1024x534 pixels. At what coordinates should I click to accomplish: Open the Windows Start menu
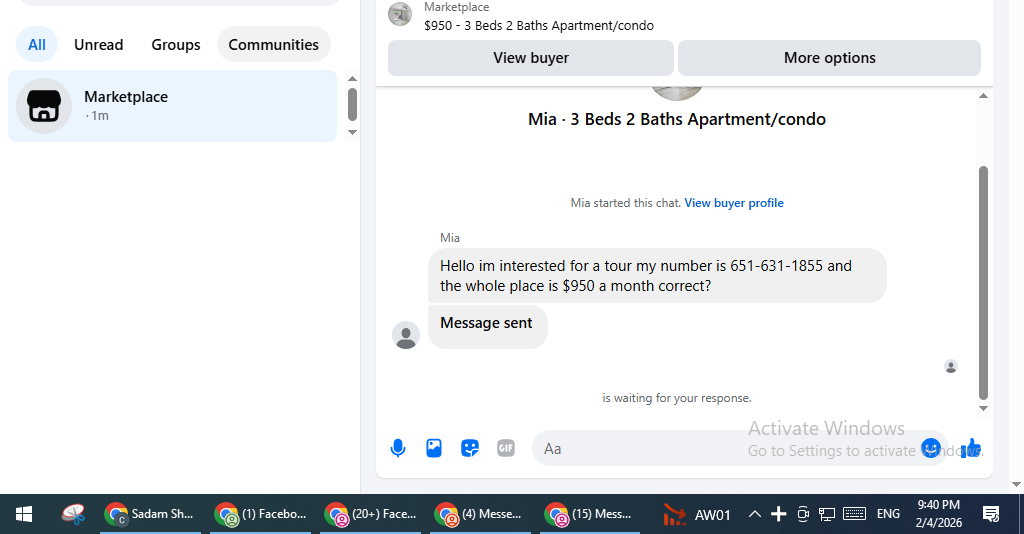24,514
